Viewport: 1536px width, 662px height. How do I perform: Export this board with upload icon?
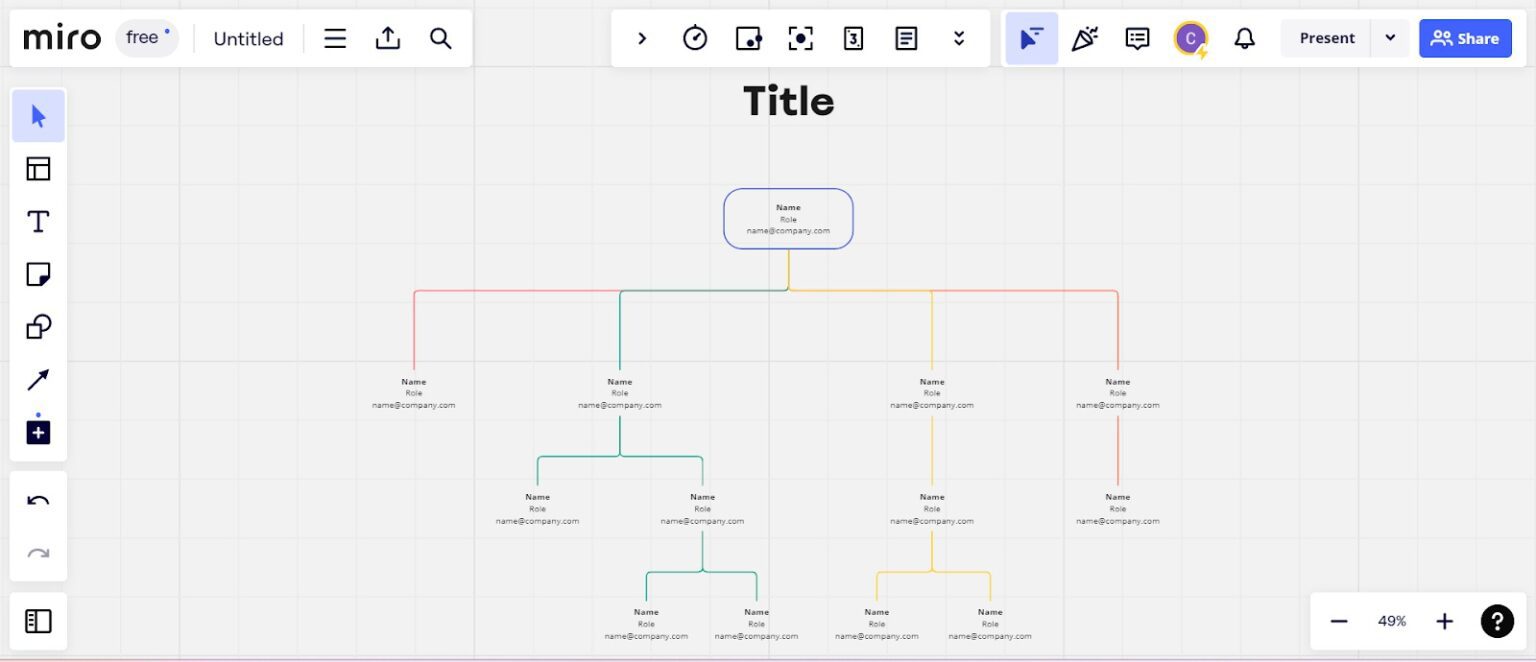click(x=388, y=38)
